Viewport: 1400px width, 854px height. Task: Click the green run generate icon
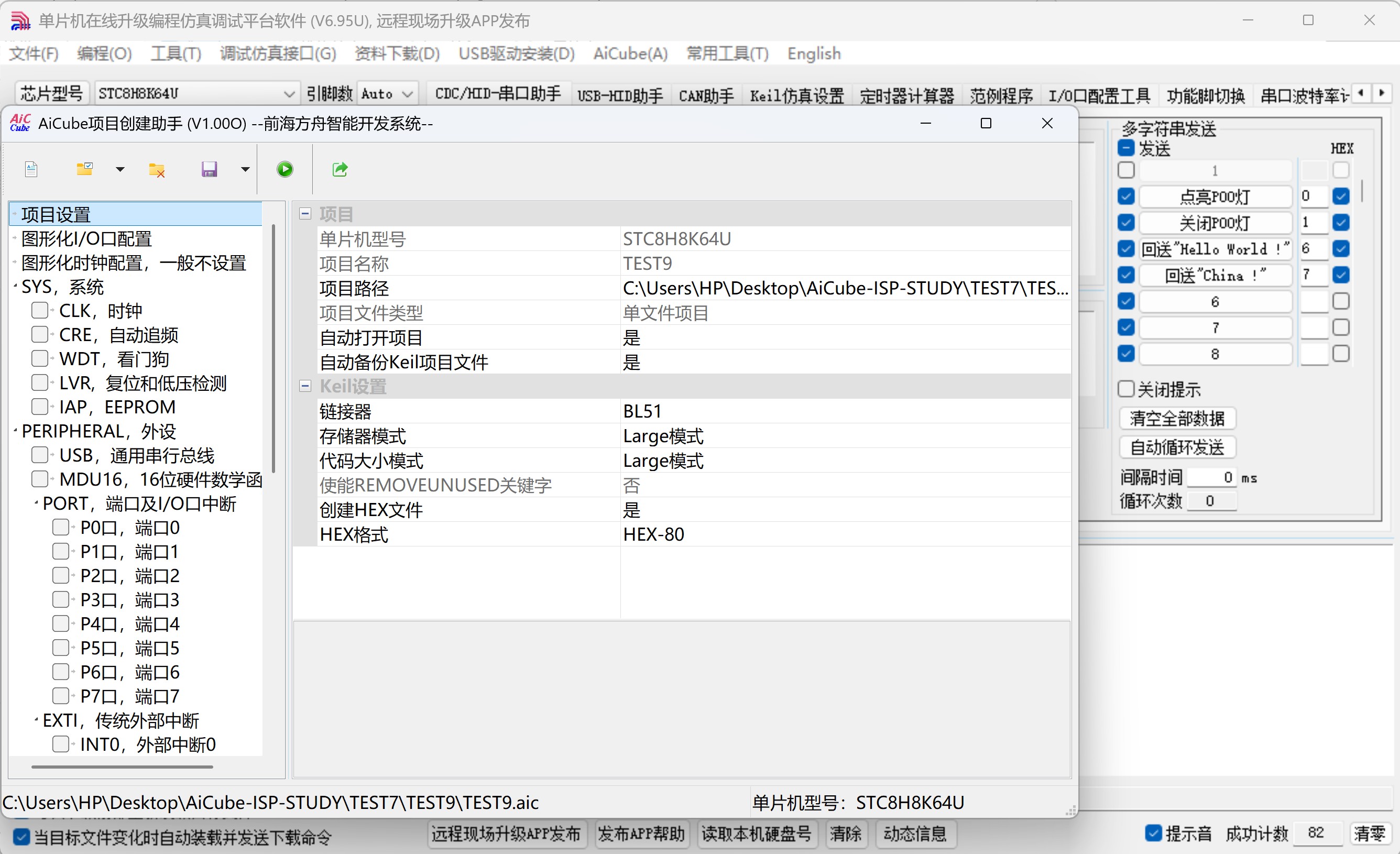pyautogui.click(x=285, y=169)
